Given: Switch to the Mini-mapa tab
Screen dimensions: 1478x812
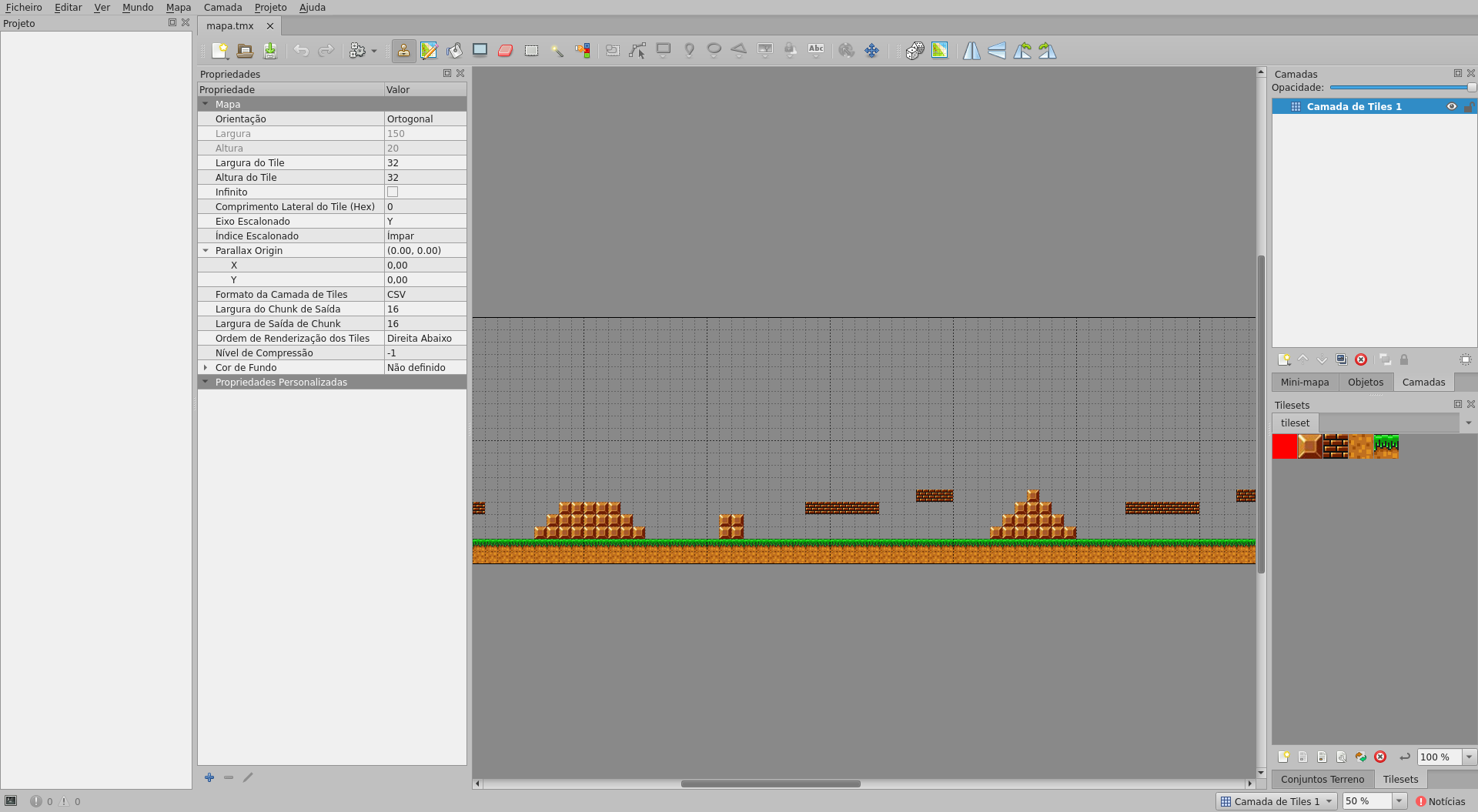Looking at the screenshot, I should (x=1305, y=382).
